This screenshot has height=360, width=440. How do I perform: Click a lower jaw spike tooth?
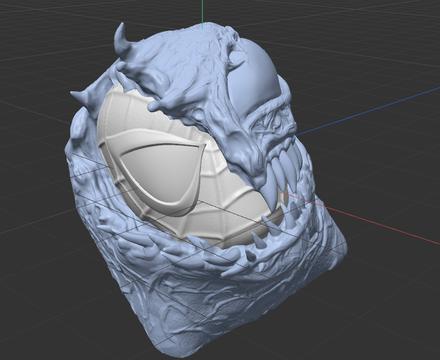point(258,239)
